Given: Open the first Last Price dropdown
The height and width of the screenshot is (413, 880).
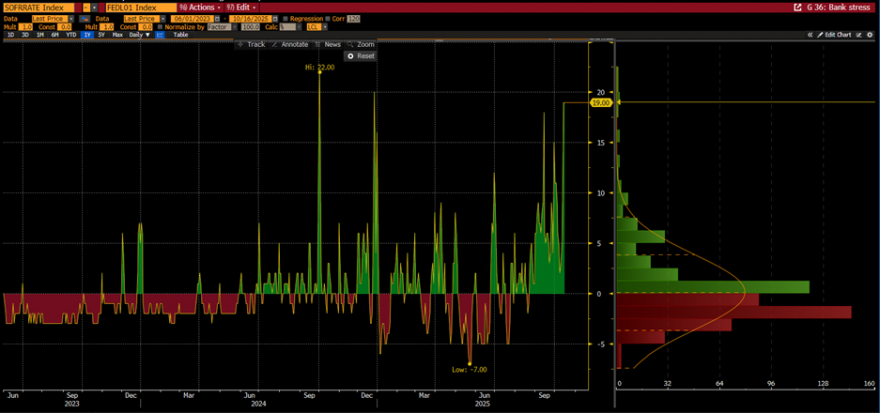Looking at the screenshot, I should 48,18.
